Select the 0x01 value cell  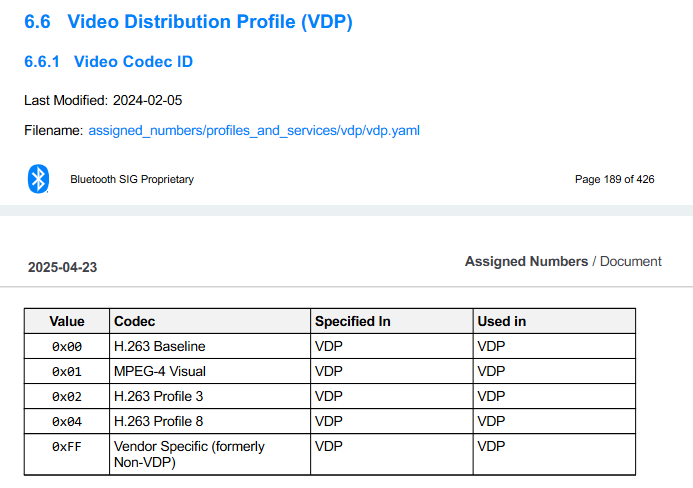67,371
